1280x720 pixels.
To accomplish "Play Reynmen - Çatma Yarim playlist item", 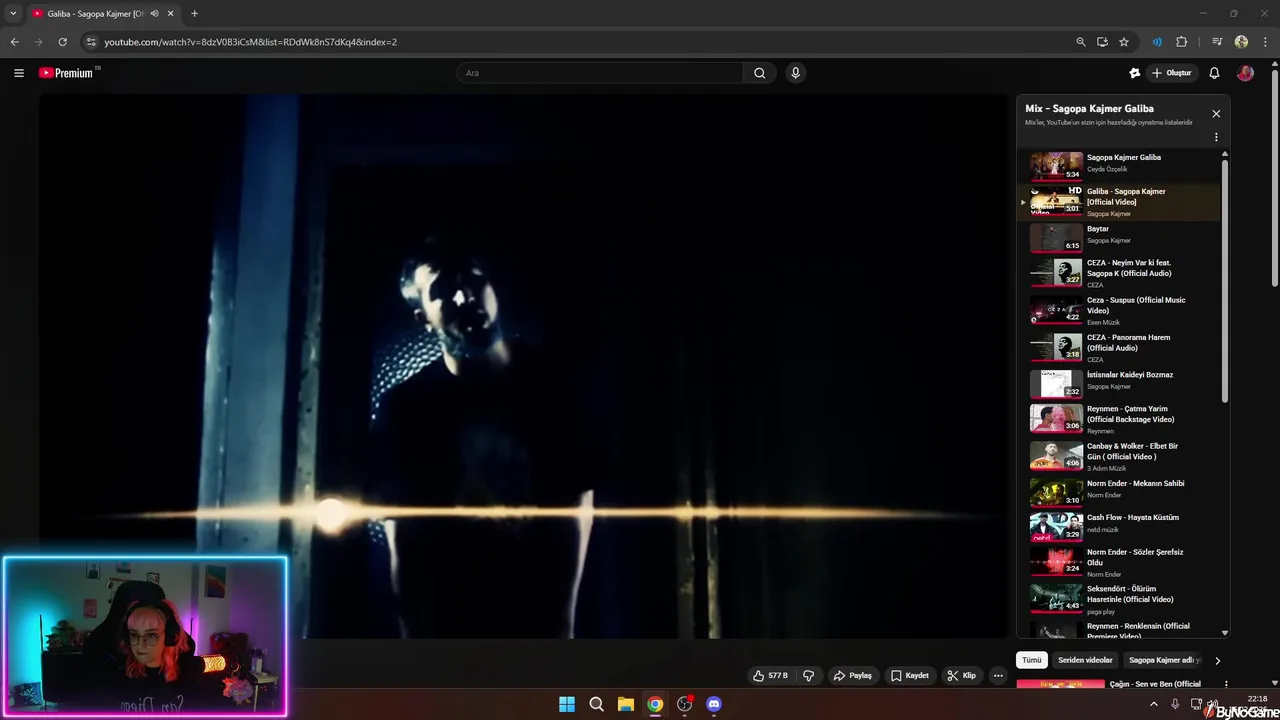I will point(1119,418).
